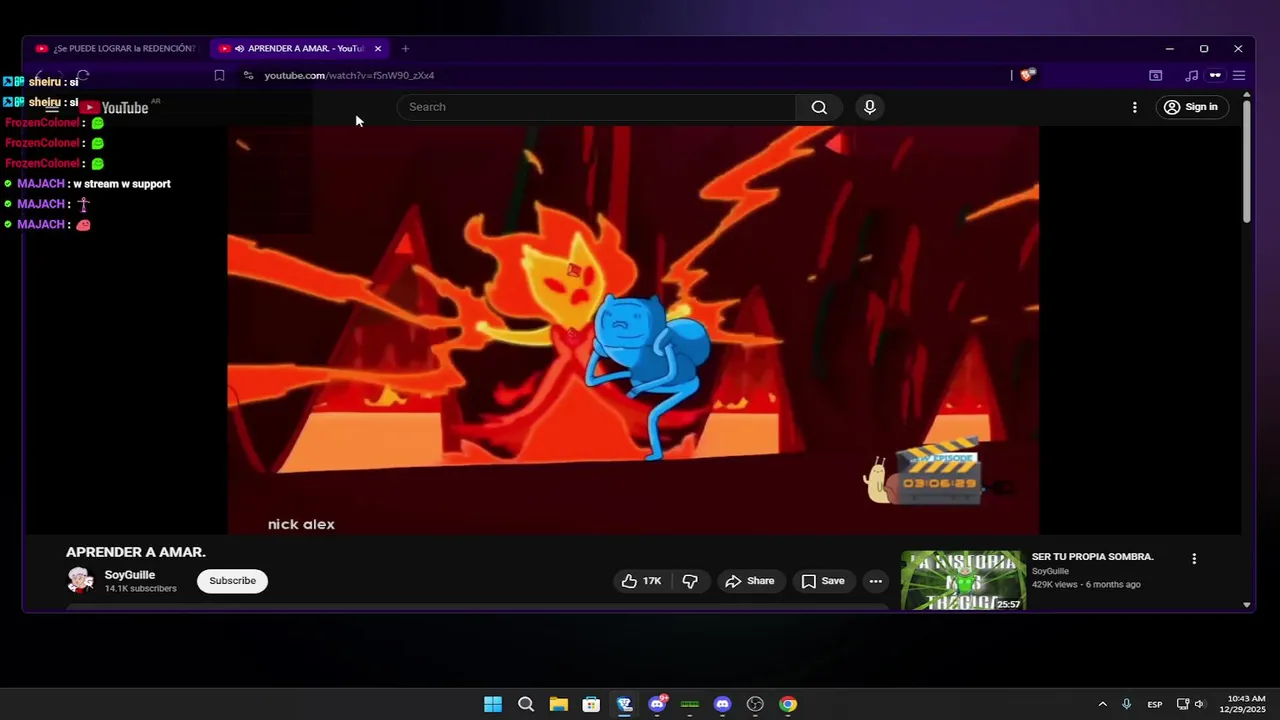Click the 'MAJACH : w stream w support' chat message

(87, 184)
